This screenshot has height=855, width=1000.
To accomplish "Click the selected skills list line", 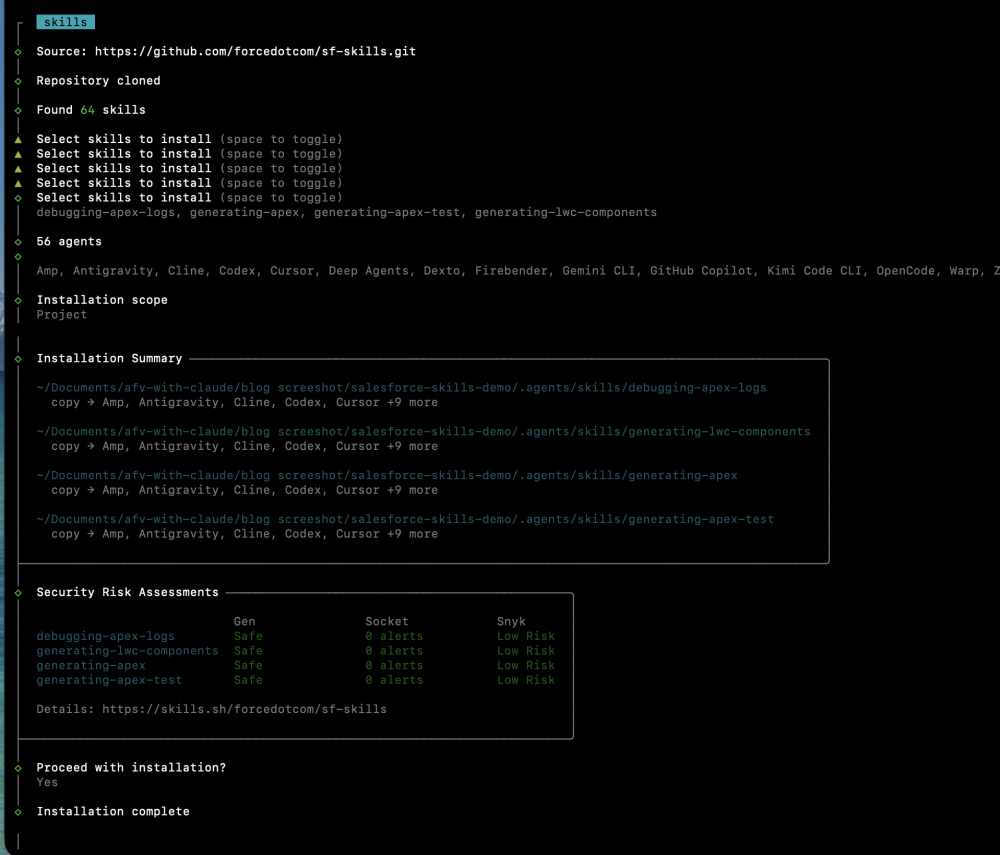I will click(x=346, y=212).
